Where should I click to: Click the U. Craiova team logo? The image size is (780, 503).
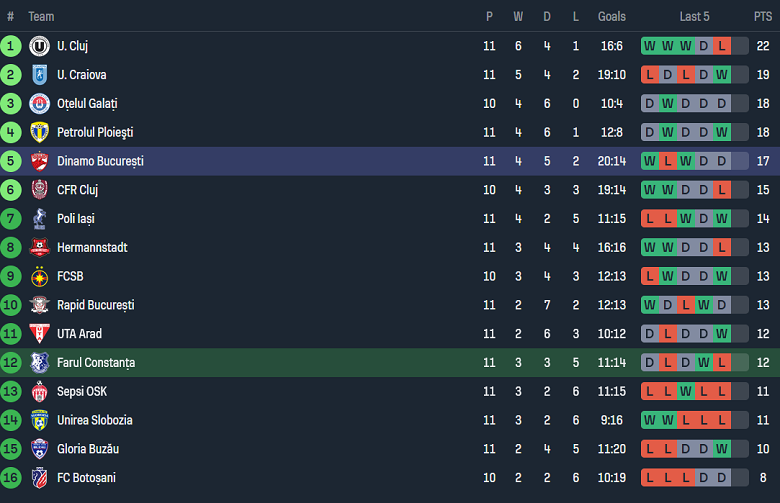click(x=40, y=75)
